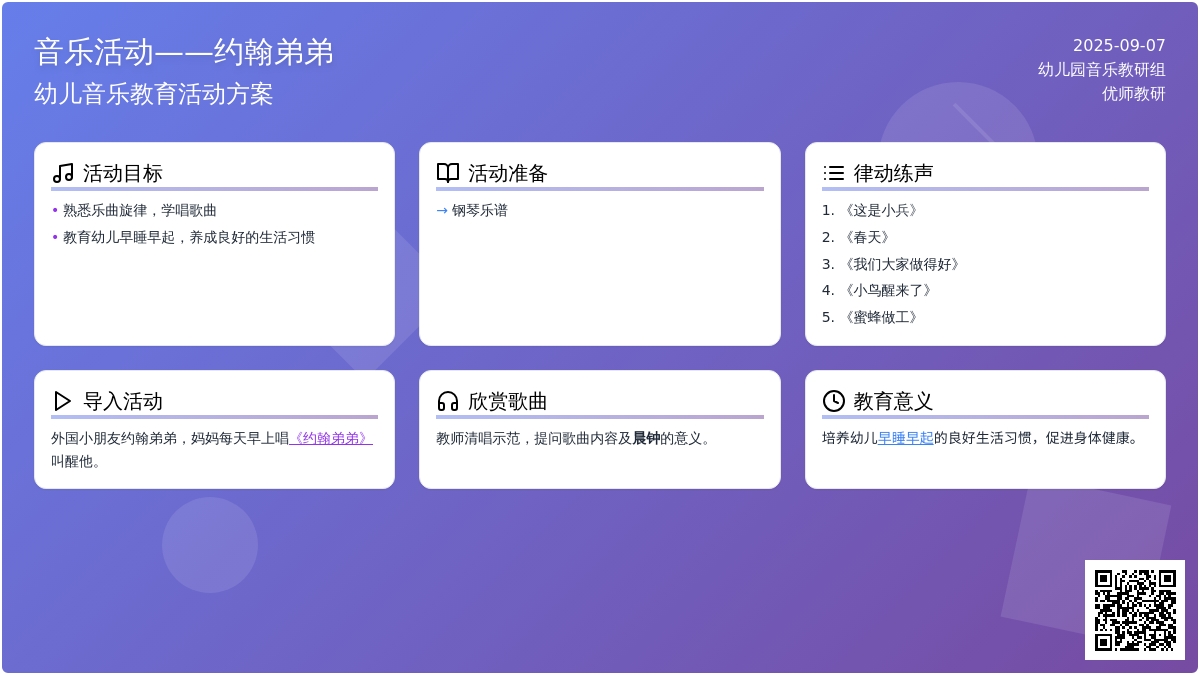The image size is (1200, 675).
Task: Click the 钢琴乐谱 item
Action: pos(480,210)
